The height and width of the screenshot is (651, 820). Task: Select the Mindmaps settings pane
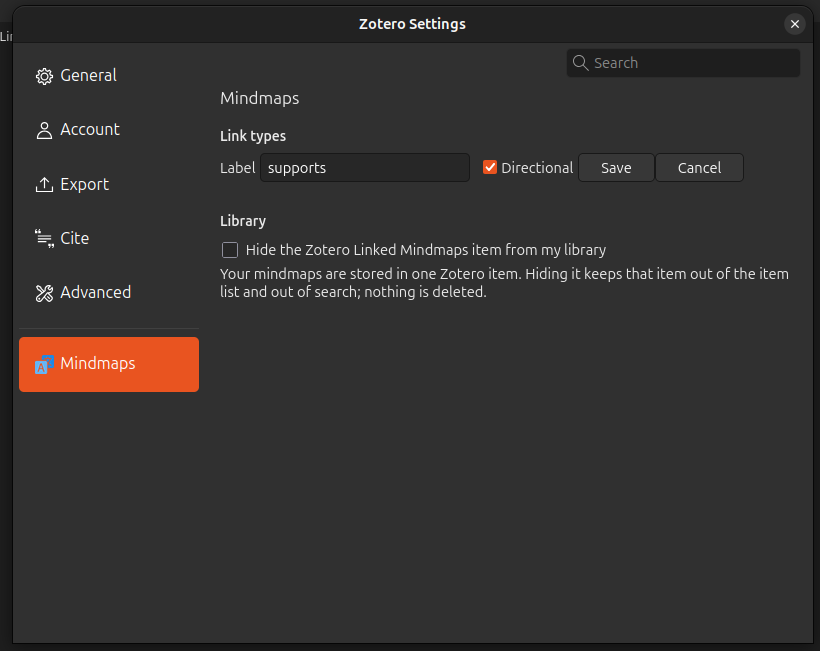click(109, 364)
